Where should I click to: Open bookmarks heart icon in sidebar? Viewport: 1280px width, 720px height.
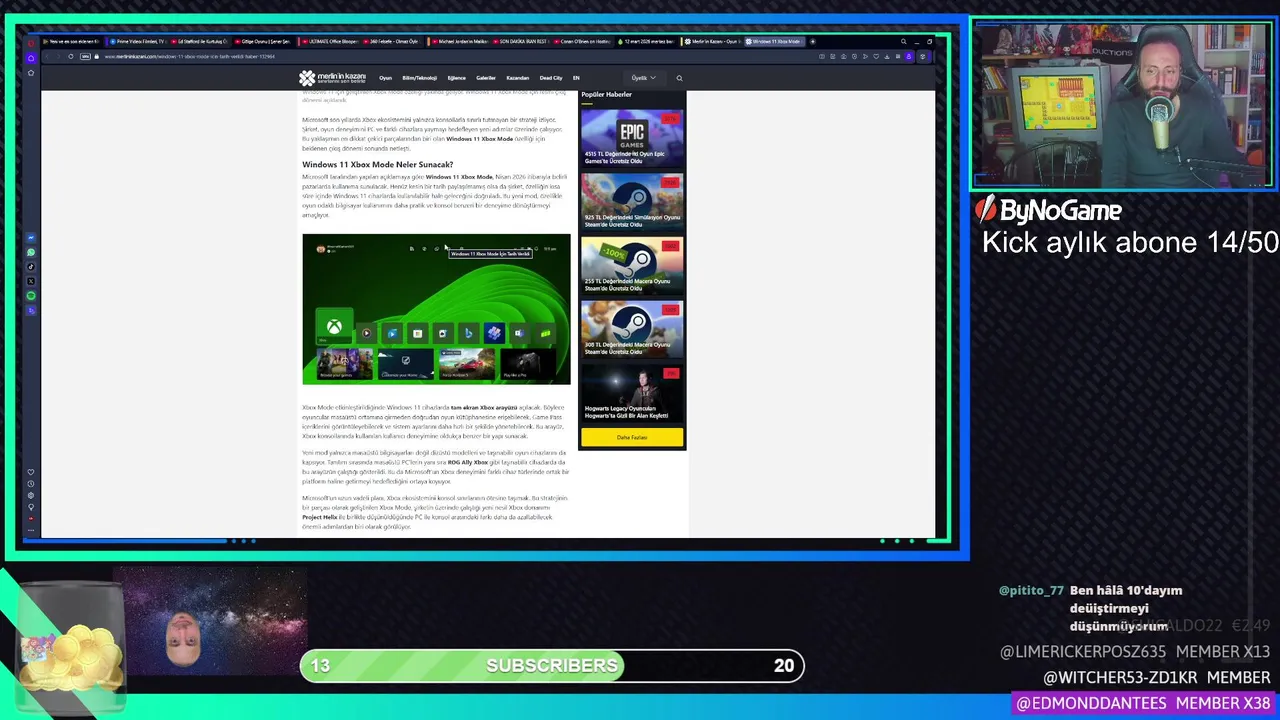[31, 472]
